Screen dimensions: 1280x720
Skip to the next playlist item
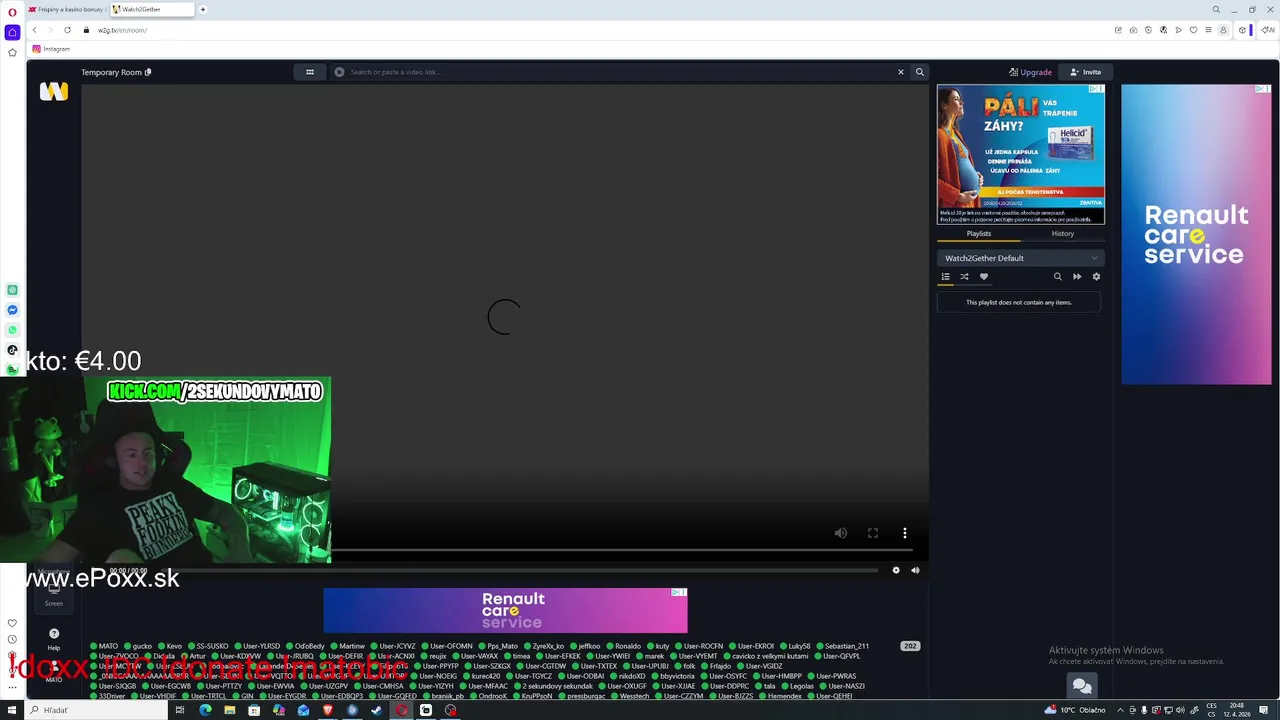point(1077,277)
